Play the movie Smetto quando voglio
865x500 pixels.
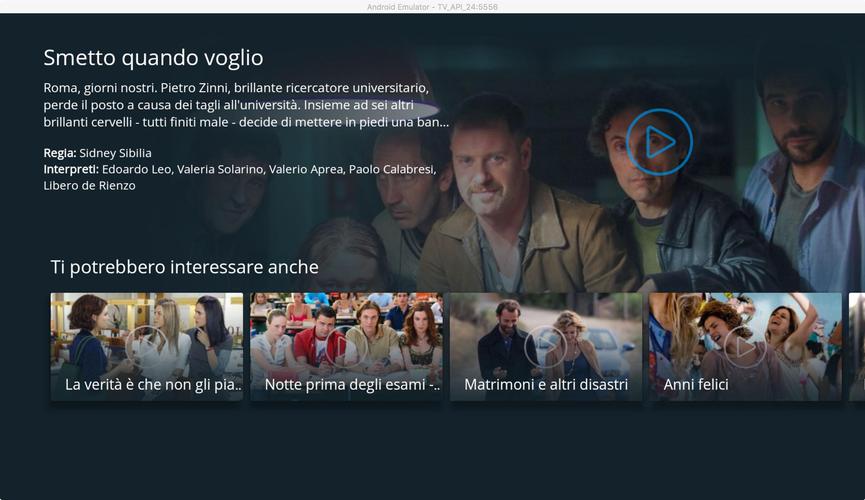(x=659, y=142)
